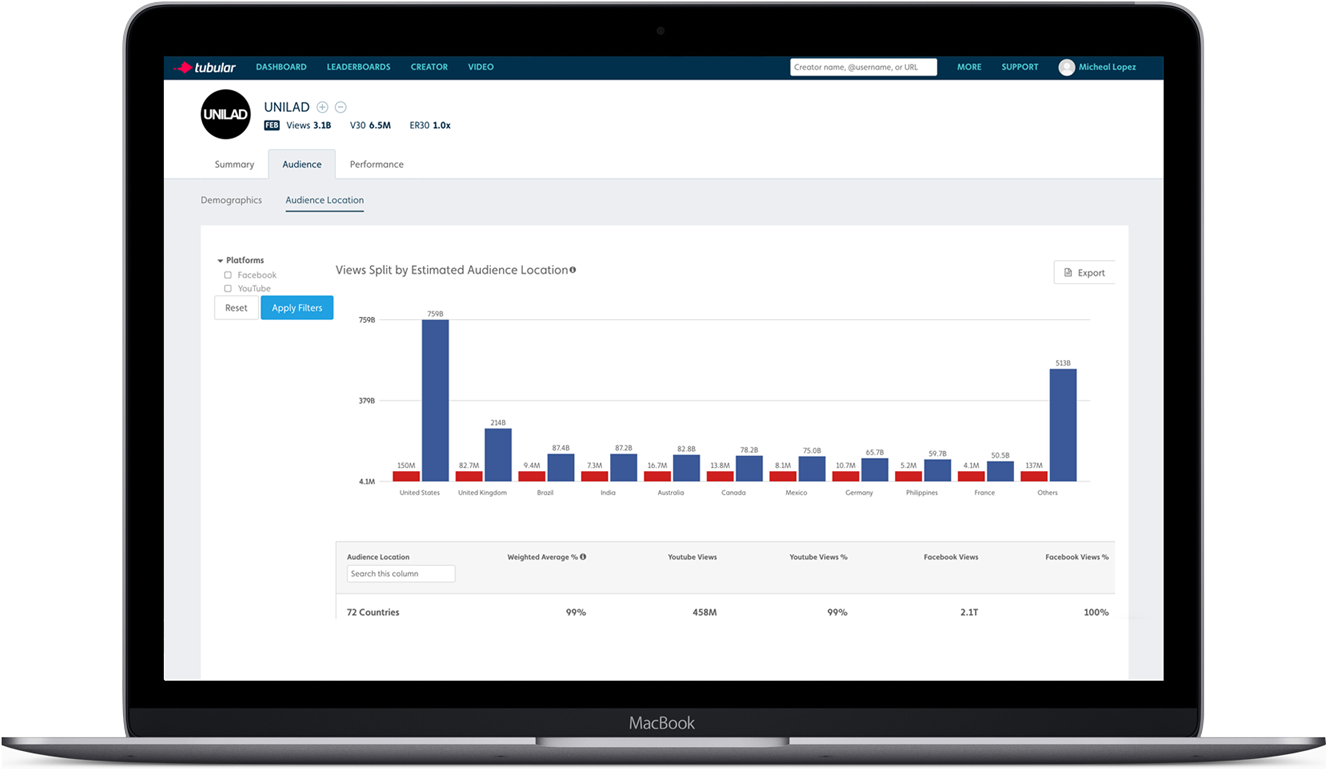Select the Audience Location sub-tab
This screenshot has width=1327, height=769.
pyautogui.click(x=325, y=200)
